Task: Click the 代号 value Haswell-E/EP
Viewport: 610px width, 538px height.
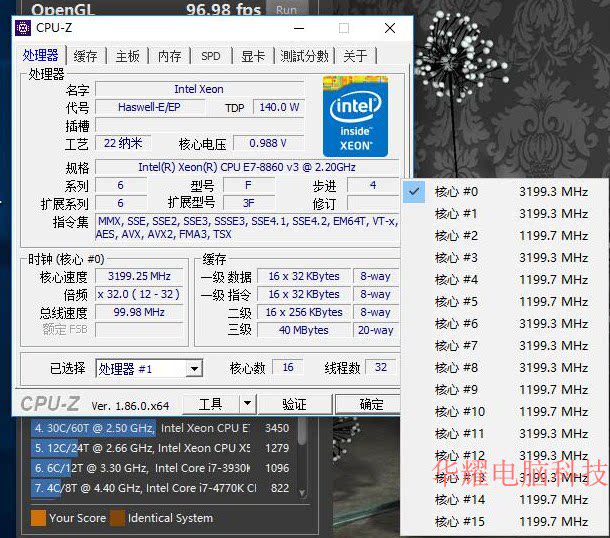Action: click(x=150, y=107)
